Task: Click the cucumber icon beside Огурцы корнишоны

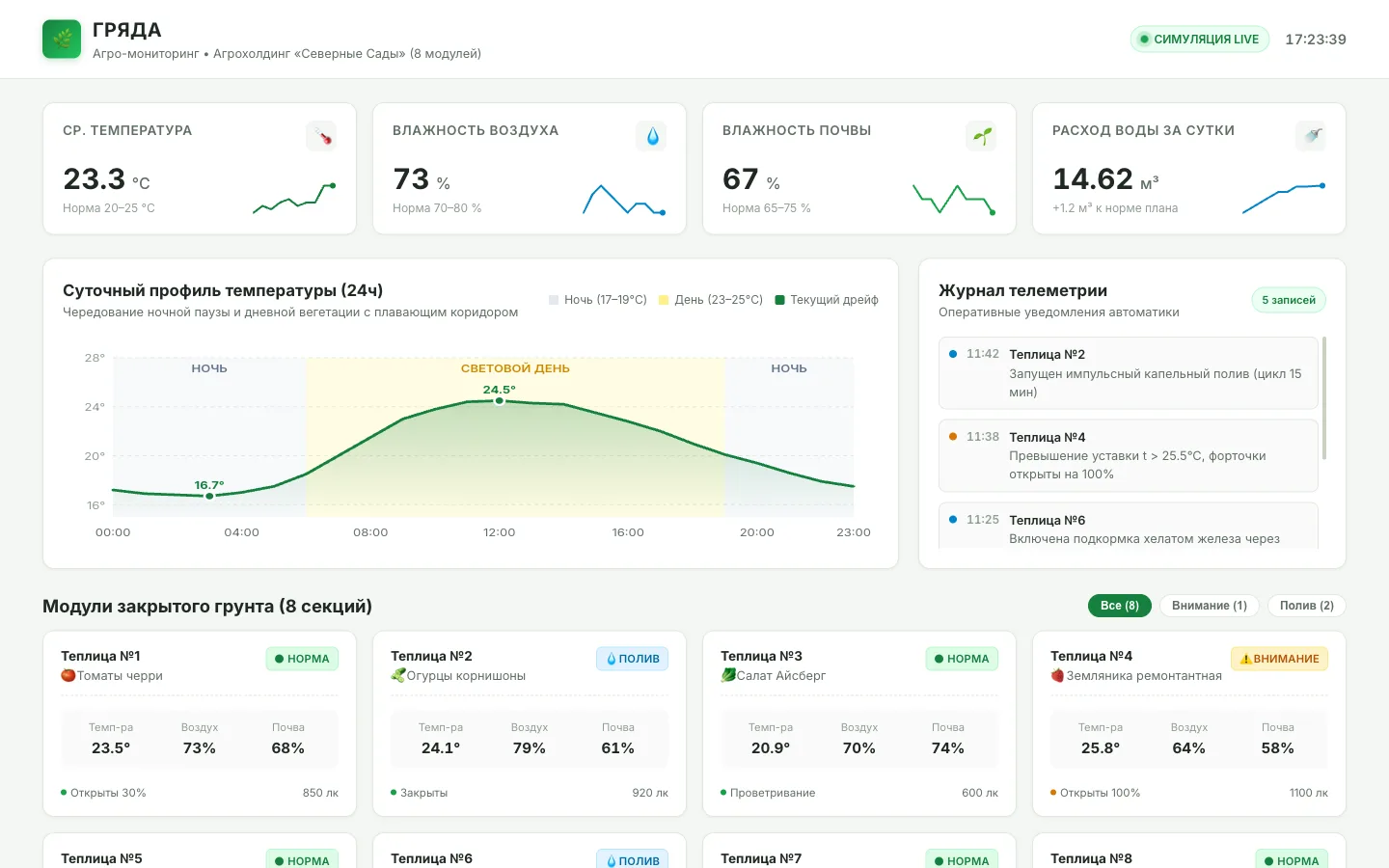Action: coord(398,675)
